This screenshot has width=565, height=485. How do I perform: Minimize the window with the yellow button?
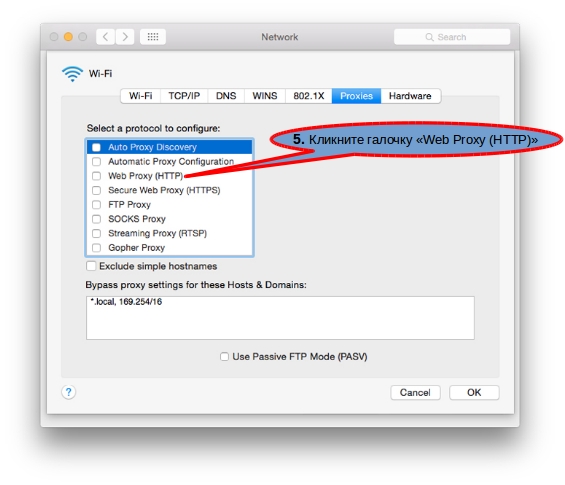tap(68, 37)
